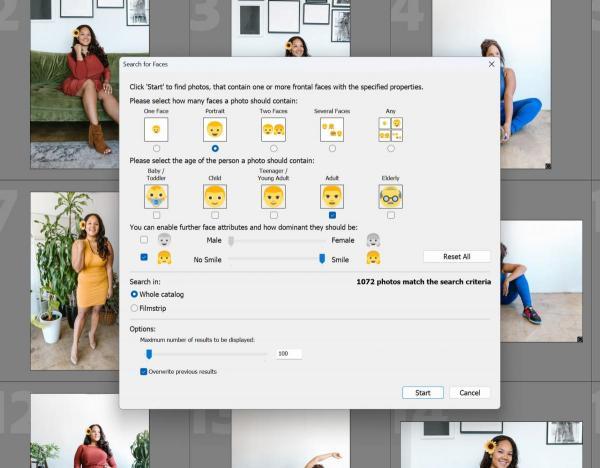Choose the Teenager / Young Adult icon
The width and height of the screenshot is (600, 468).
[x=273, y=196]
